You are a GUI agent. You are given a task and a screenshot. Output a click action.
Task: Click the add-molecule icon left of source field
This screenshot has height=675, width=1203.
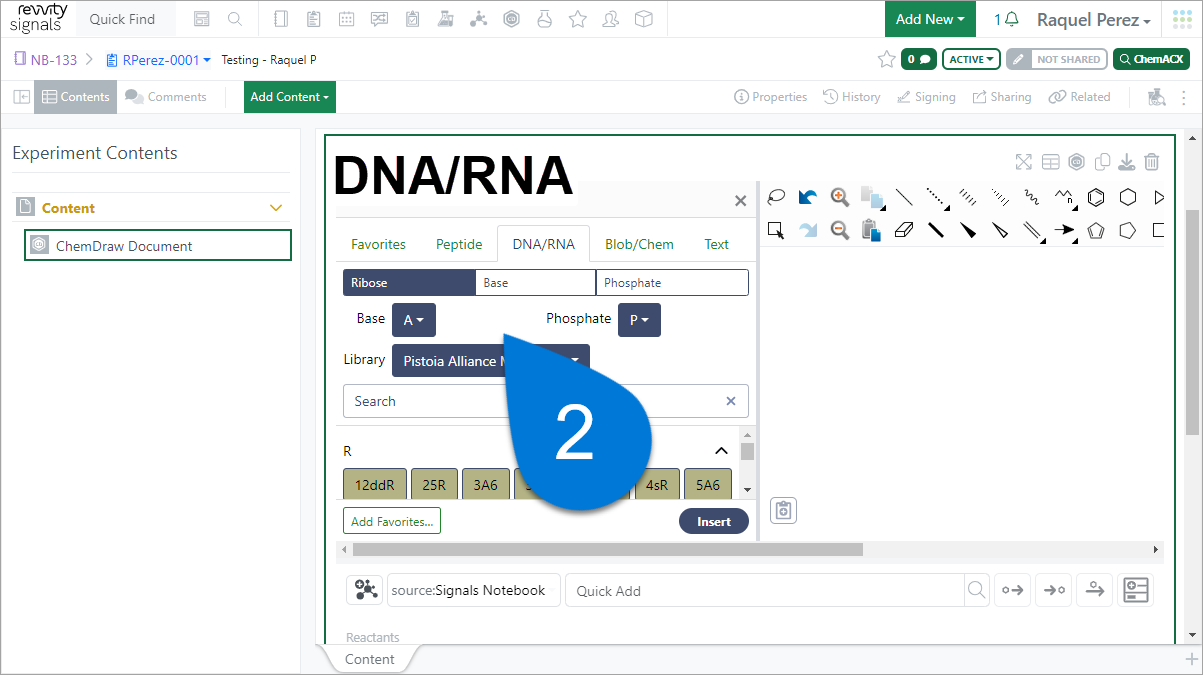(364, 590)
